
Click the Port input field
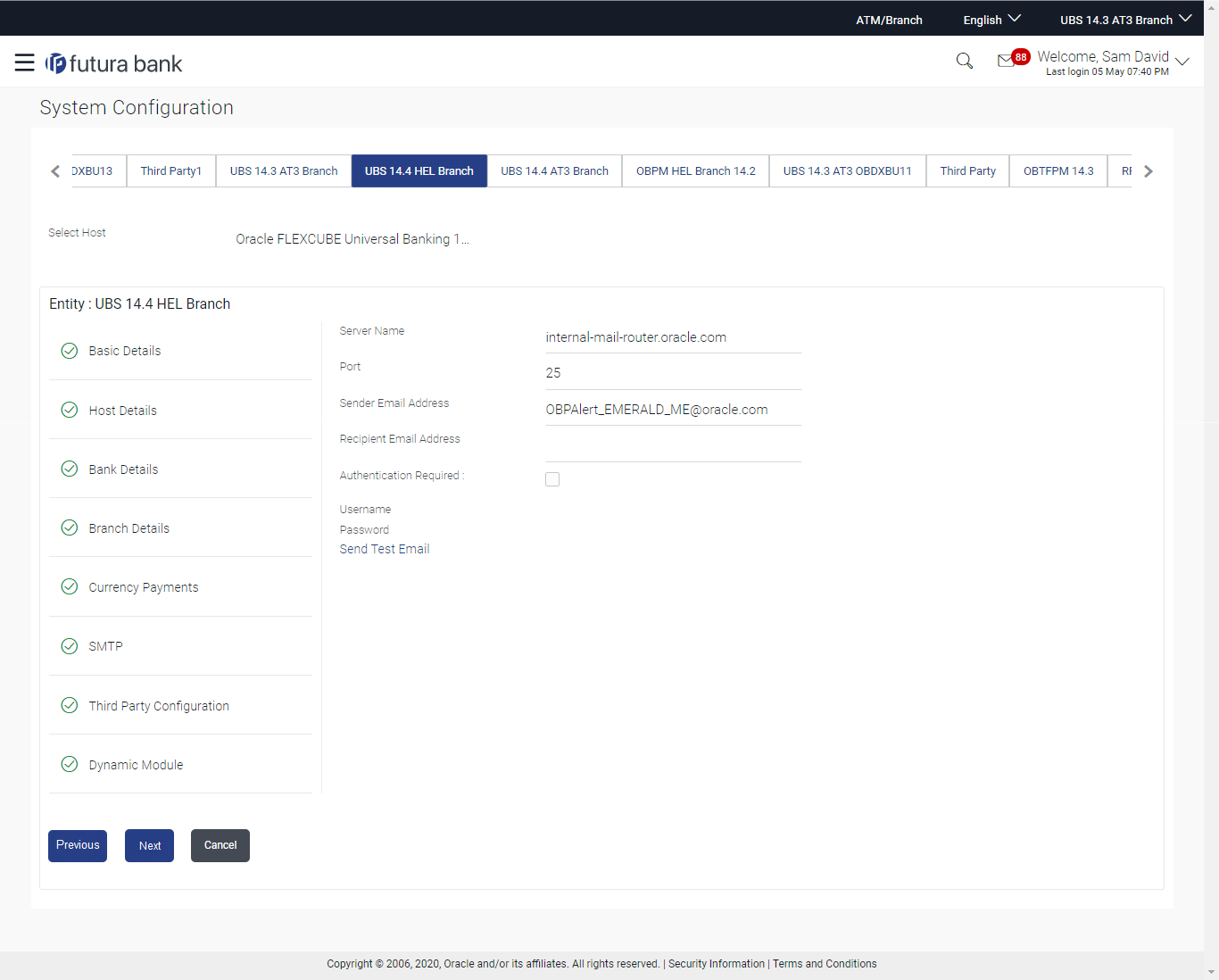click(x=673, y=373)
